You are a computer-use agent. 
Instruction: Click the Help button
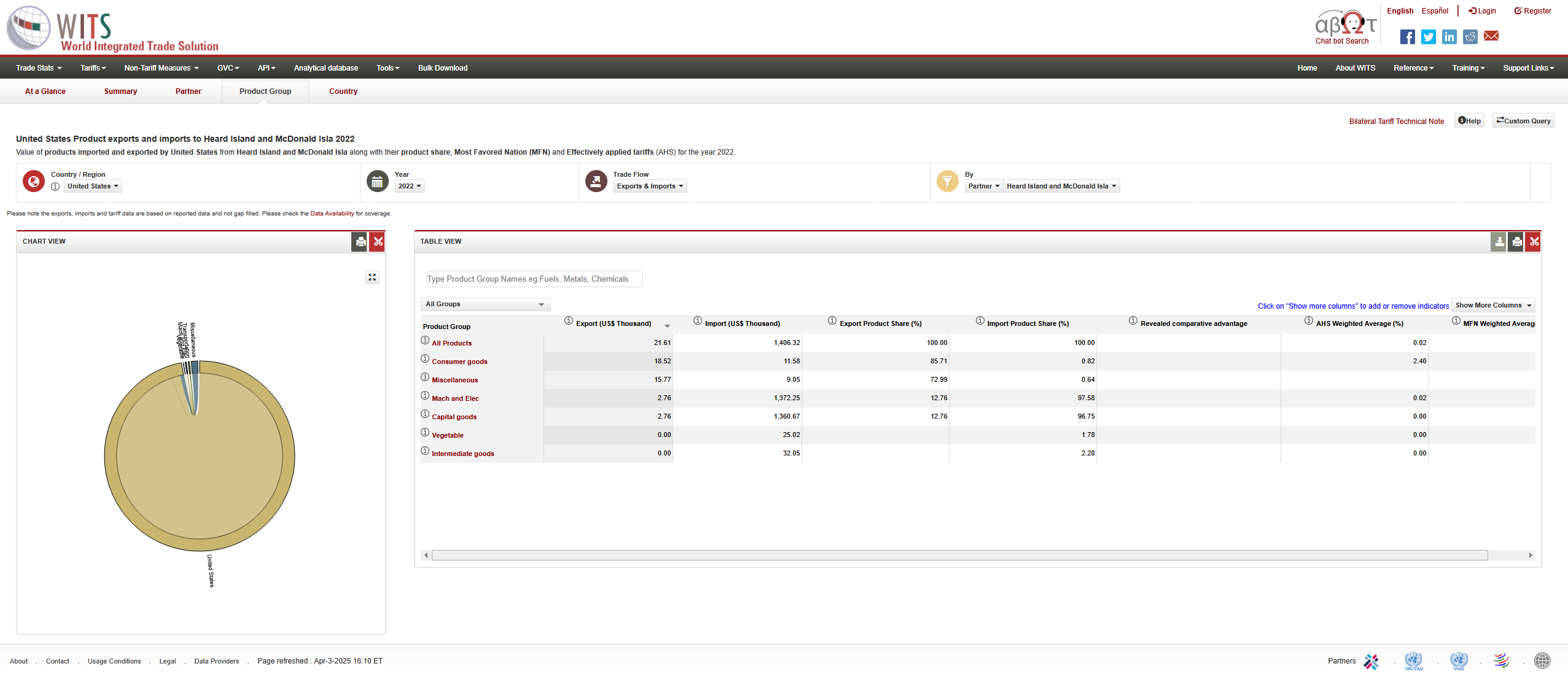(x=1469, y=121)
